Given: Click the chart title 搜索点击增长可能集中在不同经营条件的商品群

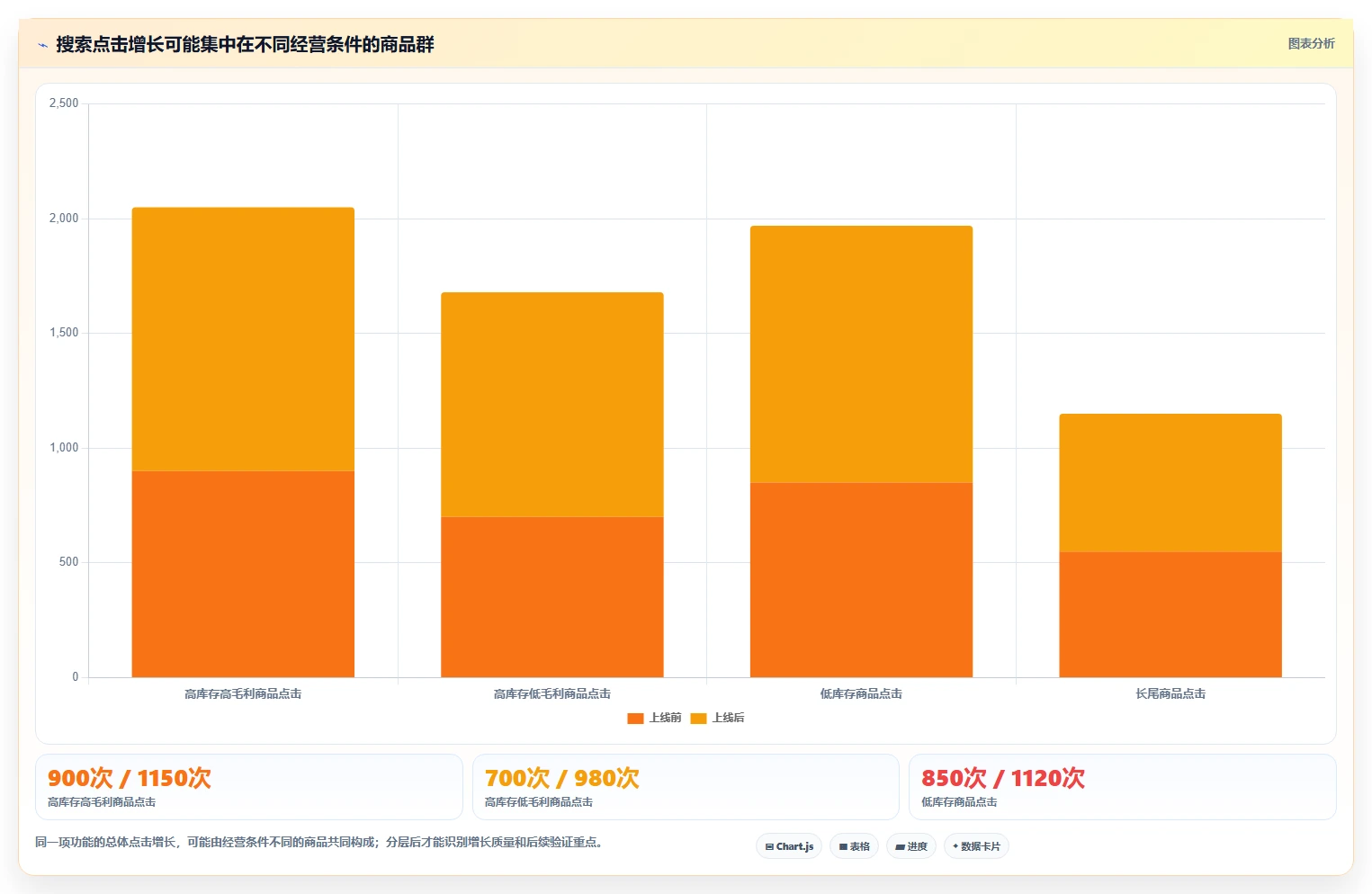Looking at the screenshot, I should pyautogui.click(x=245, y=44).
